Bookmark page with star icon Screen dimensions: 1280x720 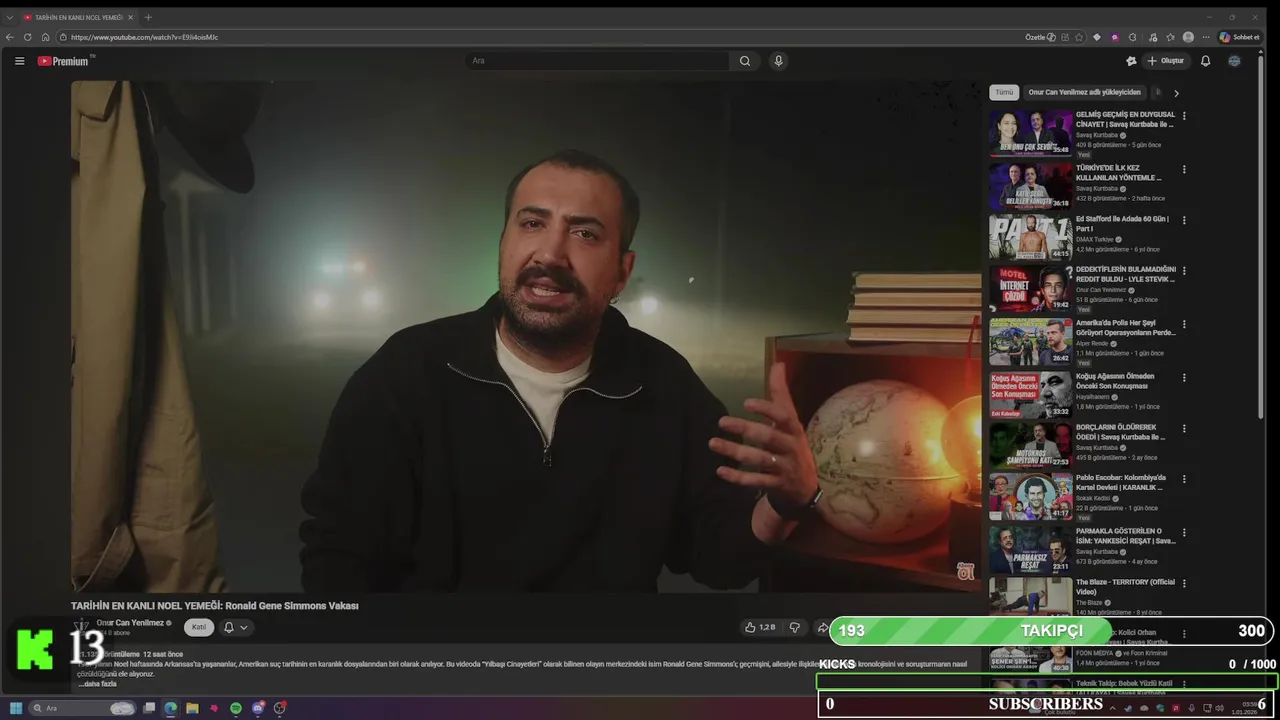coord(1079,37)
